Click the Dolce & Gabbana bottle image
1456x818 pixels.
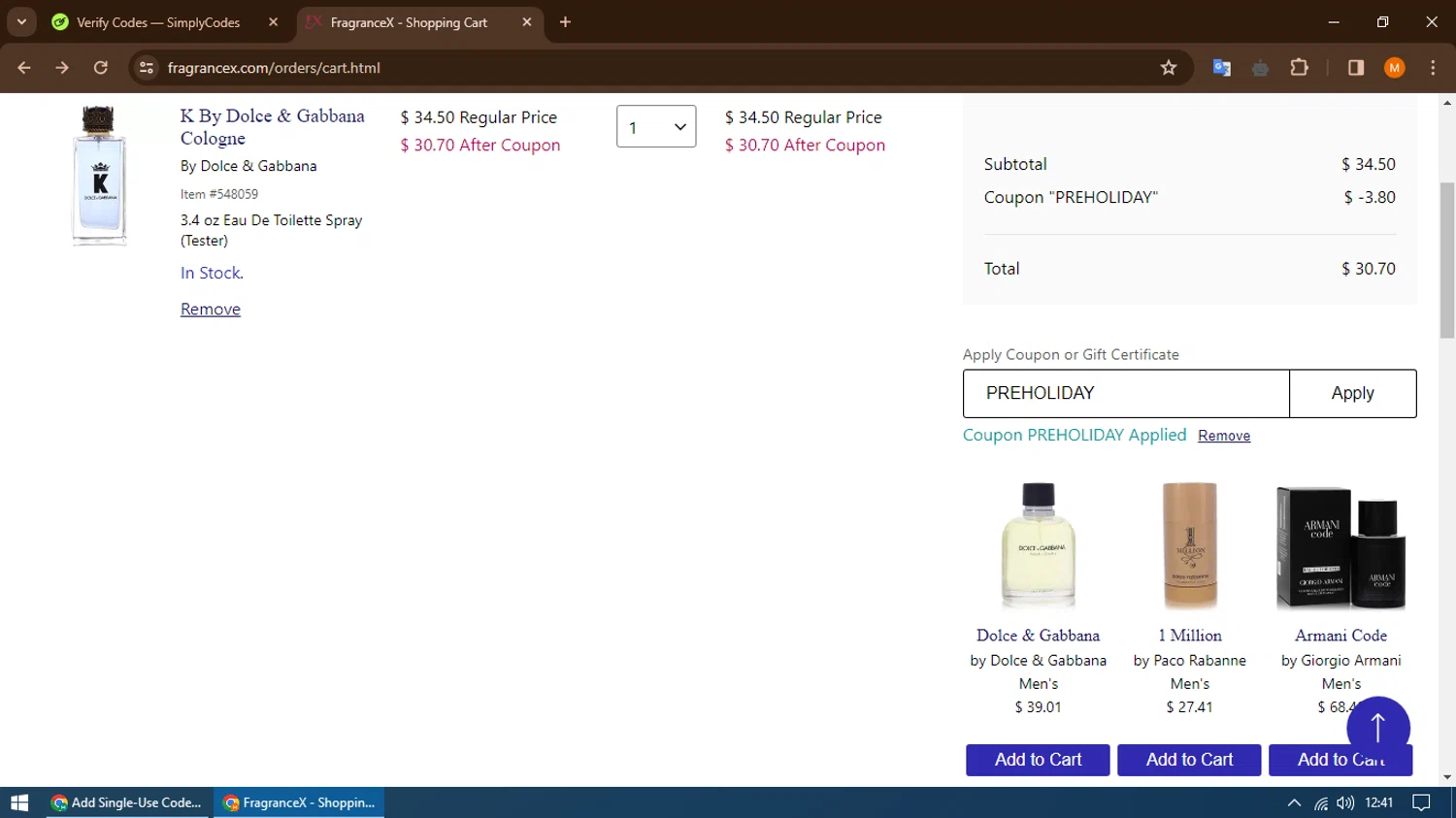tap(1039, 545)
